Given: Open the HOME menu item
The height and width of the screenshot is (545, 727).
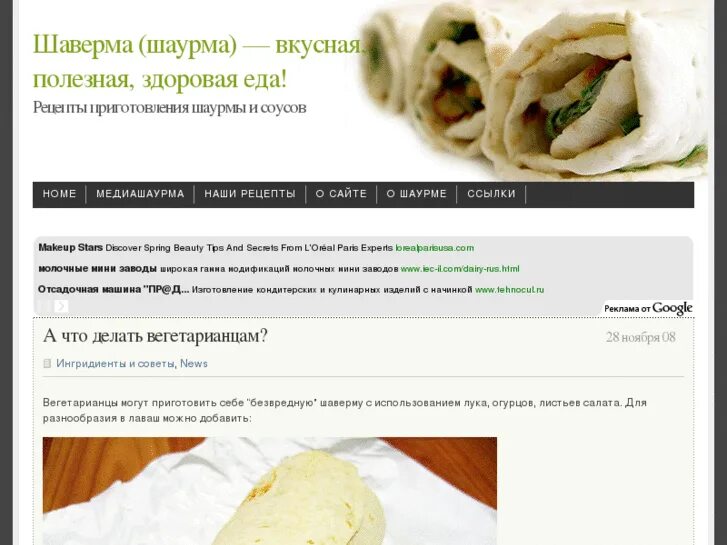Looking at the screenshot, I should tap(59, 194).
